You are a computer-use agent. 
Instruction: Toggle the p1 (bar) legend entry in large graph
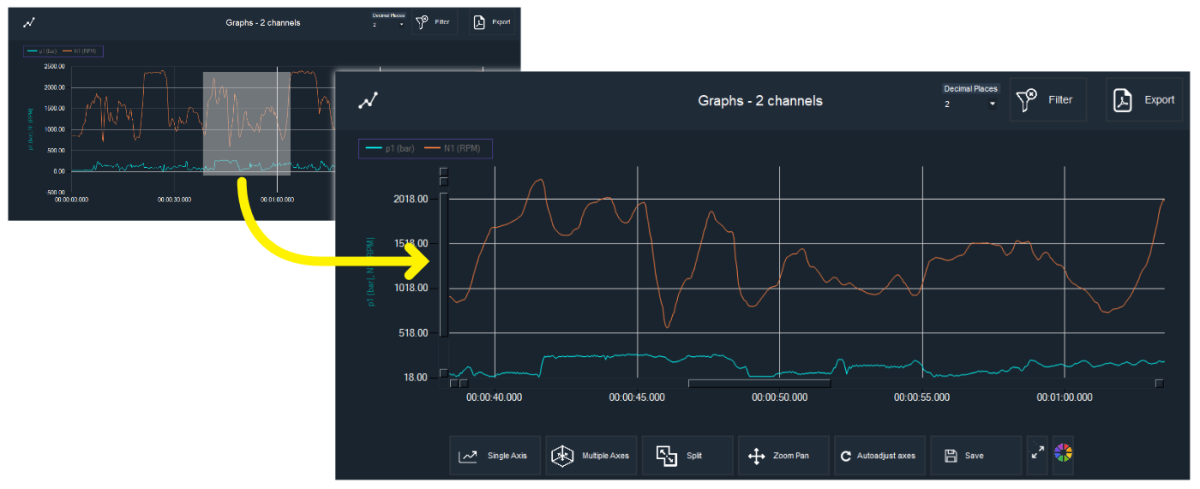coord(391,149)
